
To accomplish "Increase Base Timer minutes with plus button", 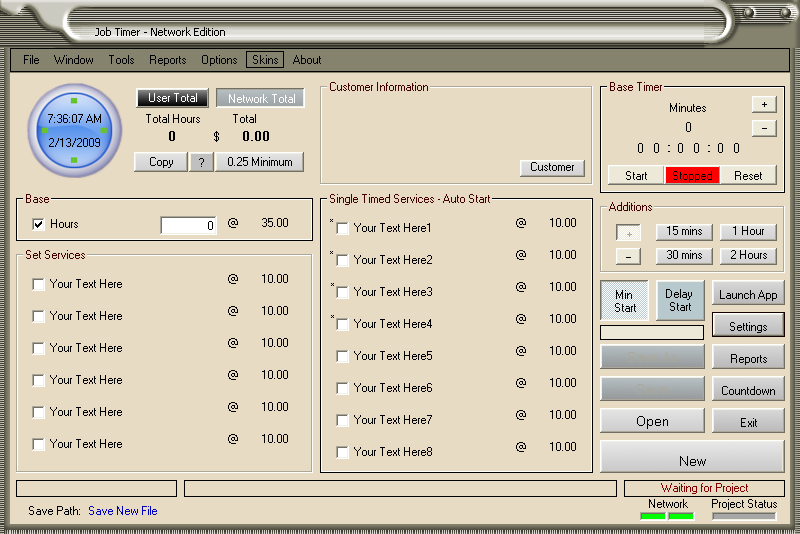I will (764, 105).
